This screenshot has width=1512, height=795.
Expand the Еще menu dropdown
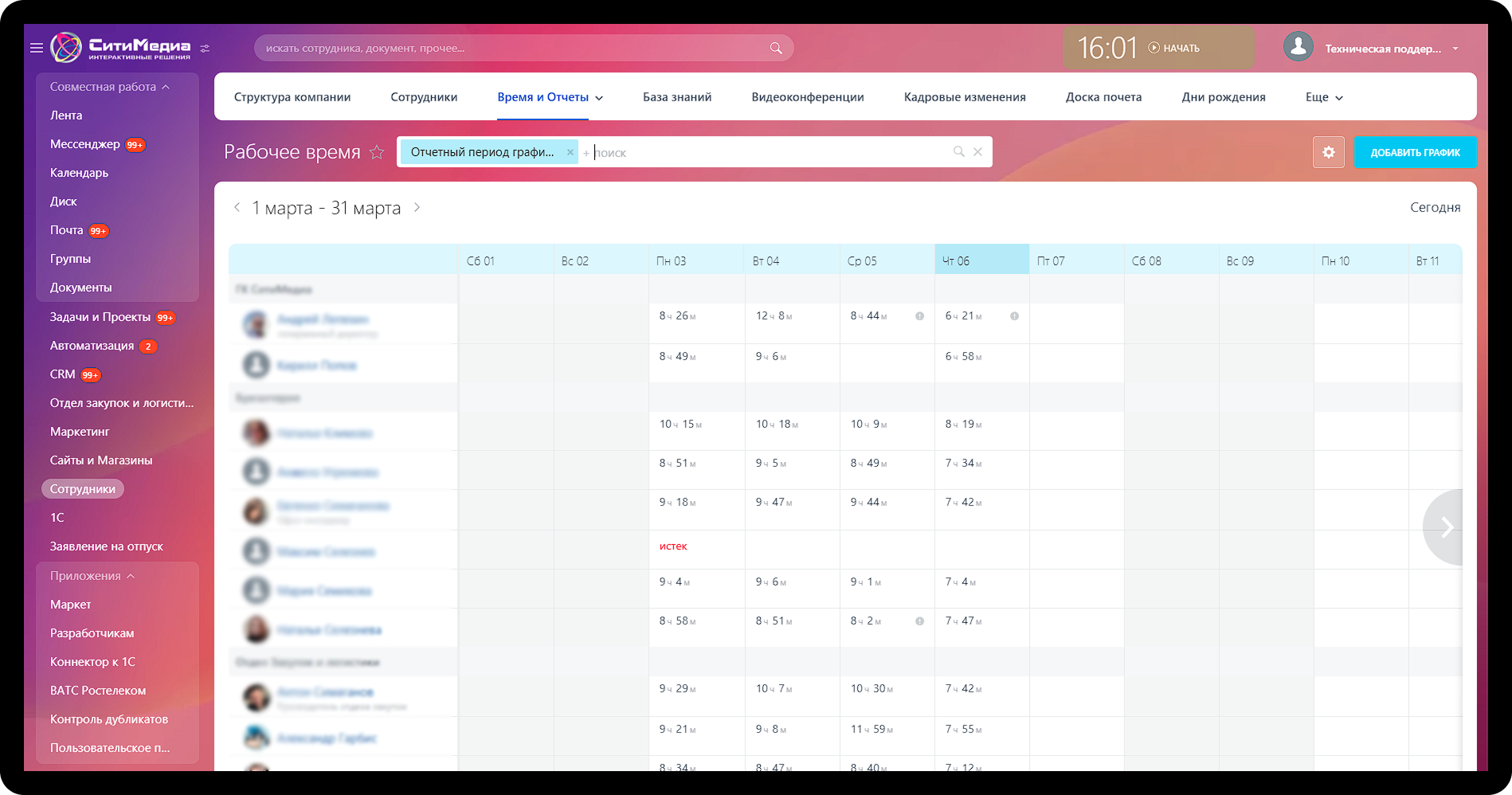click(x=1323, y=97)
